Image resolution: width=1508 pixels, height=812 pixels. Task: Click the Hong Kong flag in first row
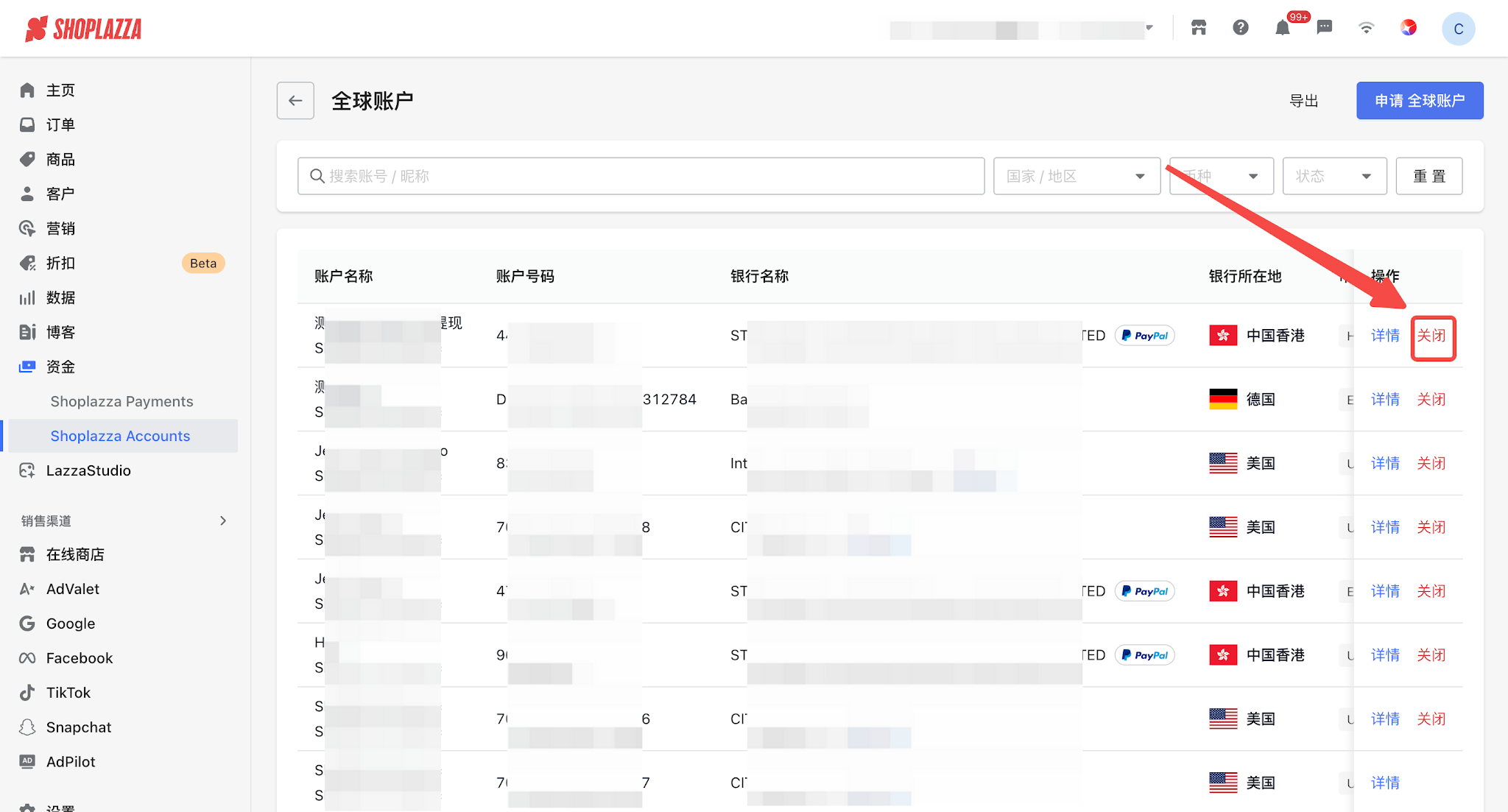pyautogui.click(x=1223, y=335)
